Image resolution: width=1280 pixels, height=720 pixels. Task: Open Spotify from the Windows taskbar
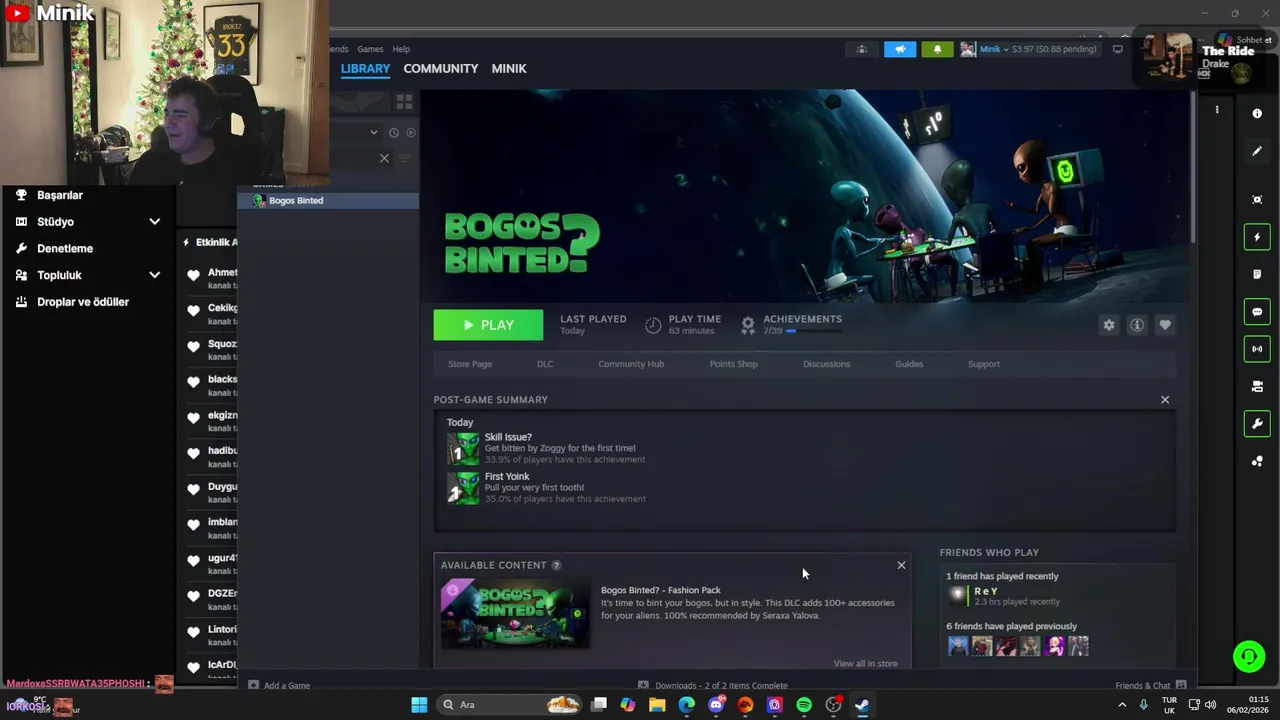point(804,705)
